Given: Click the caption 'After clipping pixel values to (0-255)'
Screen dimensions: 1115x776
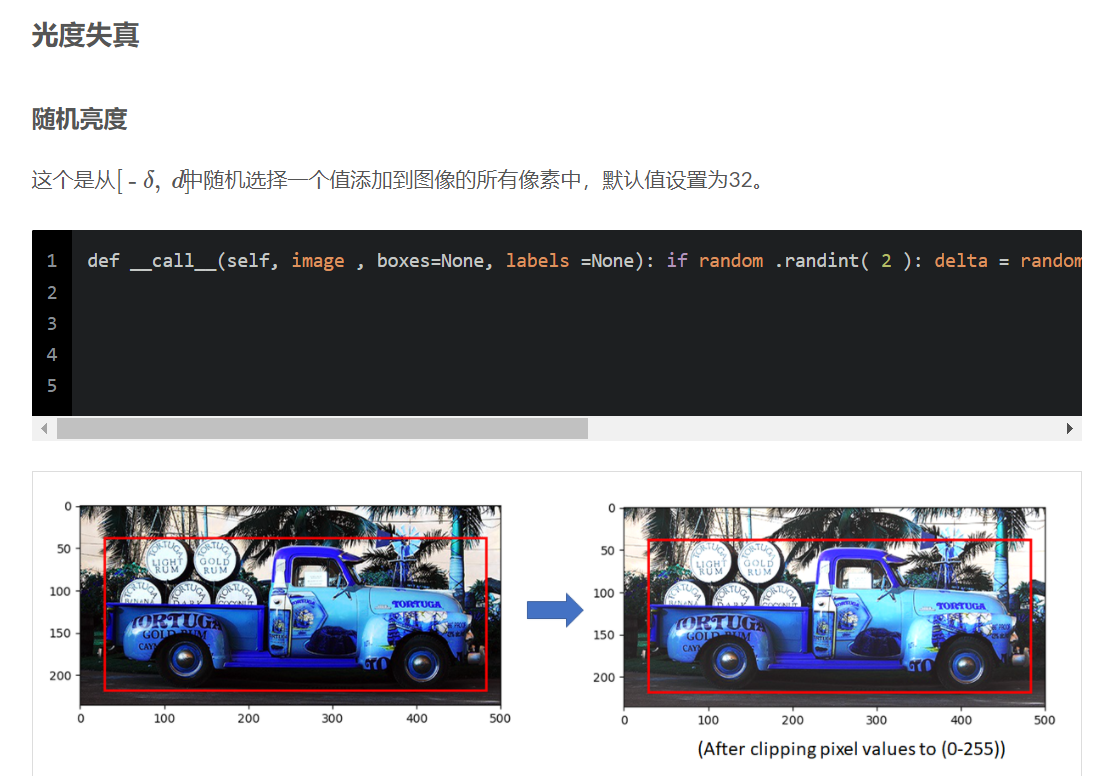Looking at the screenshot, I should click(x=851, y=749).
